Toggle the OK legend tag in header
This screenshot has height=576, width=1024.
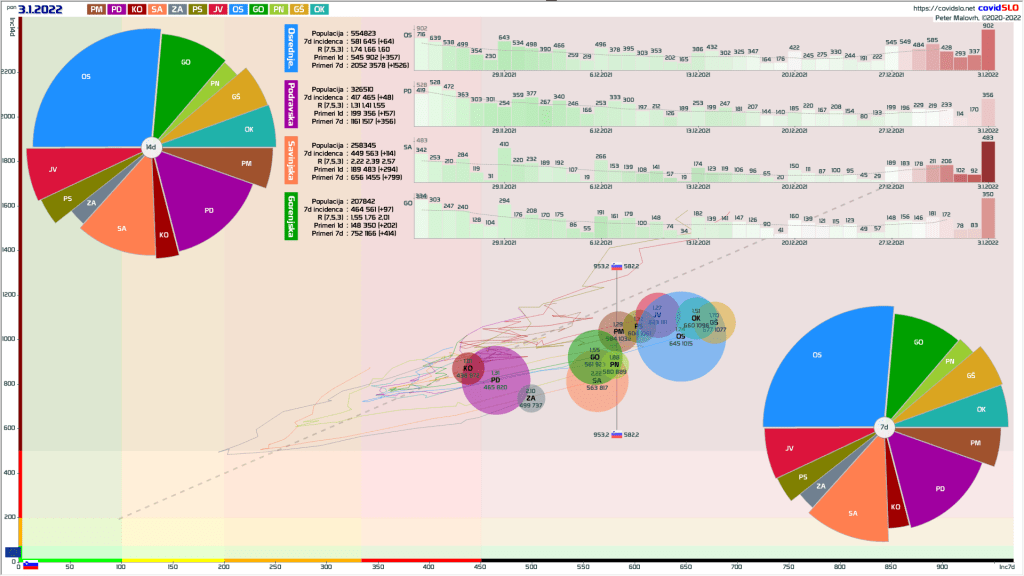(319, 9)
